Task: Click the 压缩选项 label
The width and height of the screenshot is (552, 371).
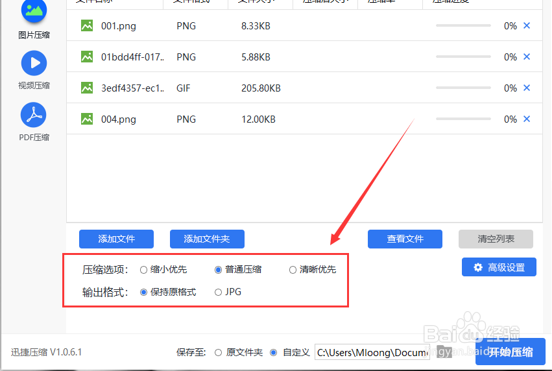Action: click(x=105, y=270)
